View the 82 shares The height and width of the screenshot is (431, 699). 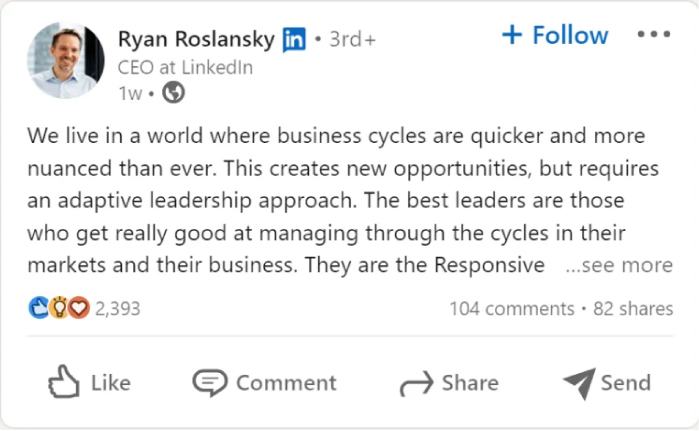[633, 309]
